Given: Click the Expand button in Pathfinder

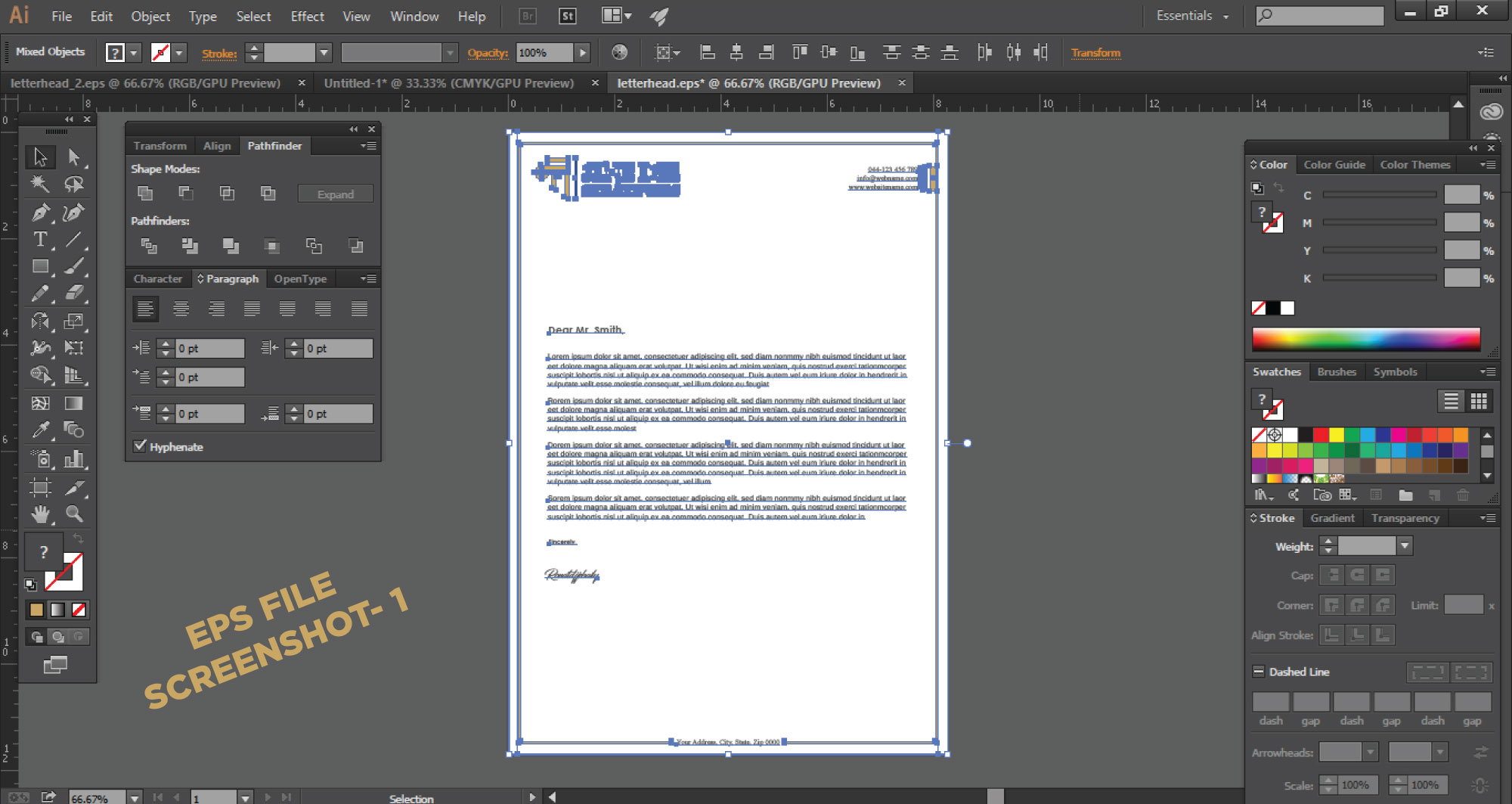Looking at the screenshot, I should pyautogui.click(x=335, y=193).
